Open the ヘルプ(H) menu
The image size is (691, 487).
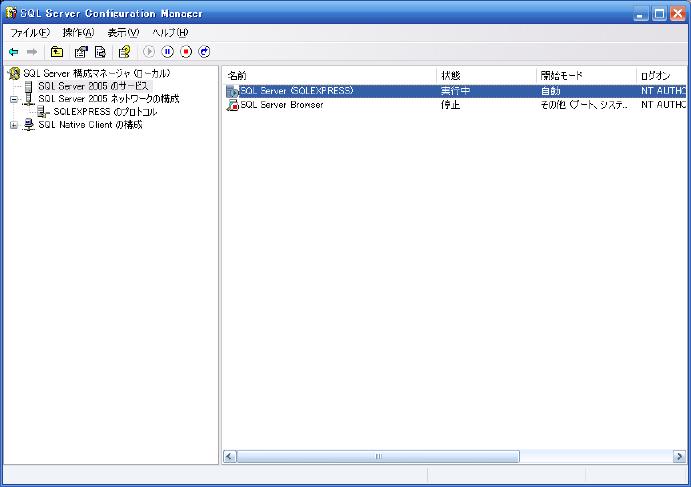tap(170, 33)
